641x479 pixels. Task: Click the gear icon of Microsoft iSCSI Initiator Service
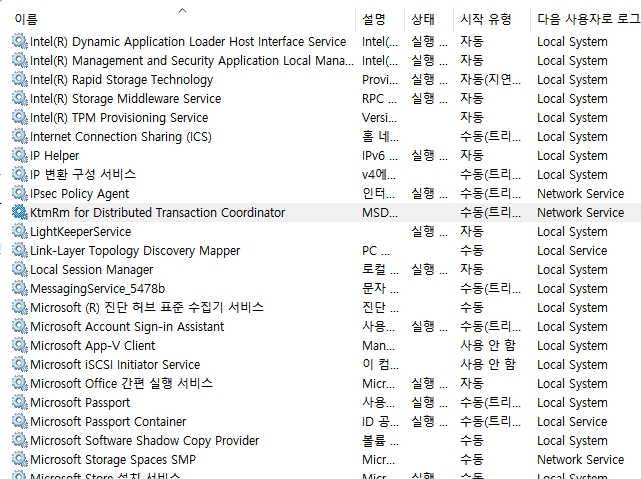(20, 365)
